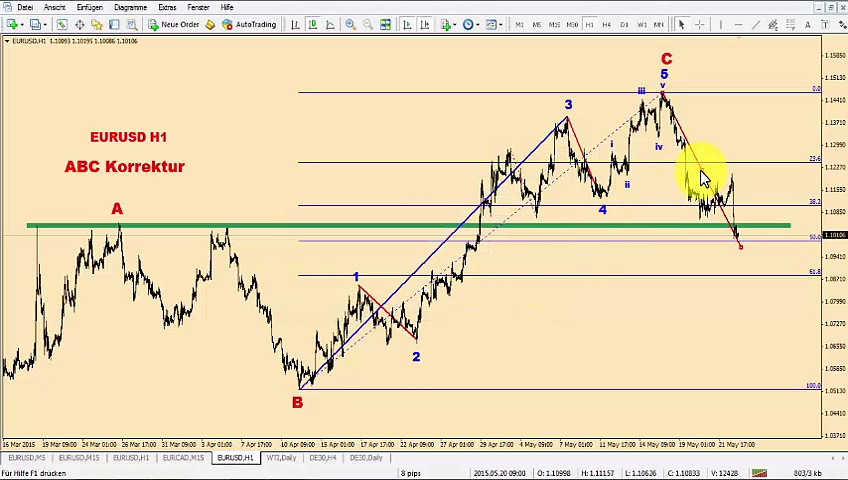The image size is (848, 480).
Task: Open the Navigator panel icon
Action: (x=97, y=24)
